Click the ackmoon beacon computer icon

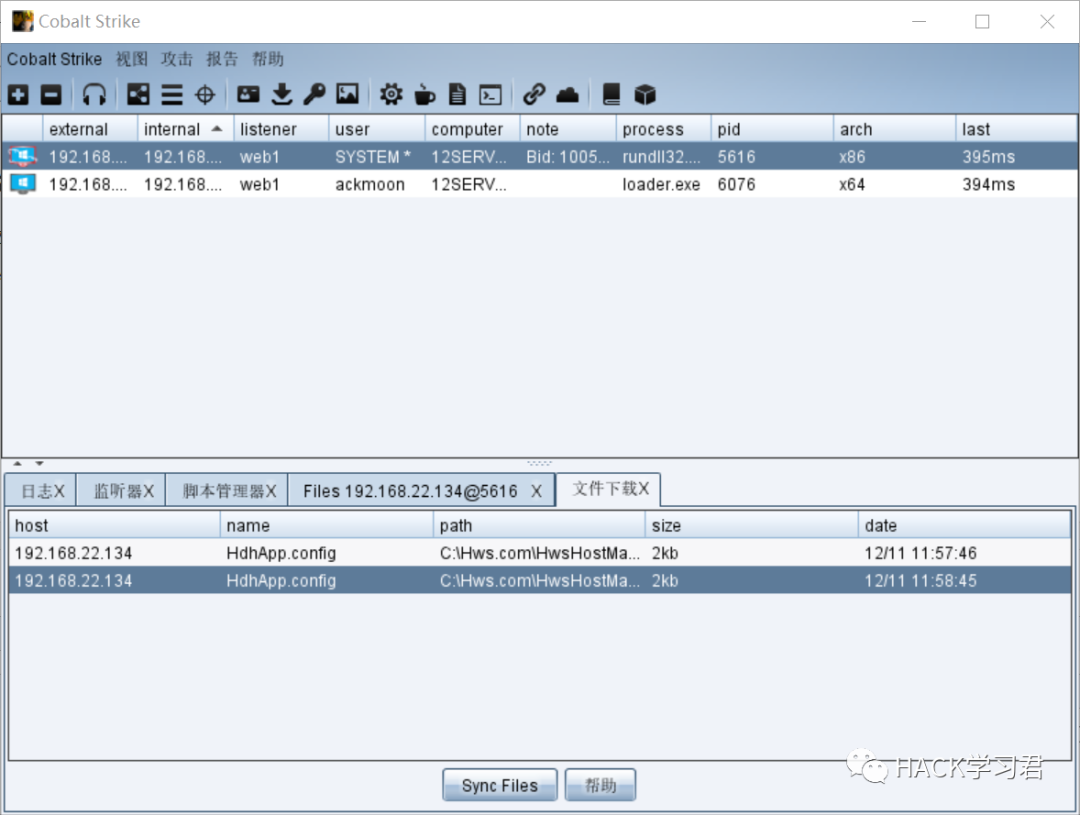pyautogui.click(x=23, y=184)
